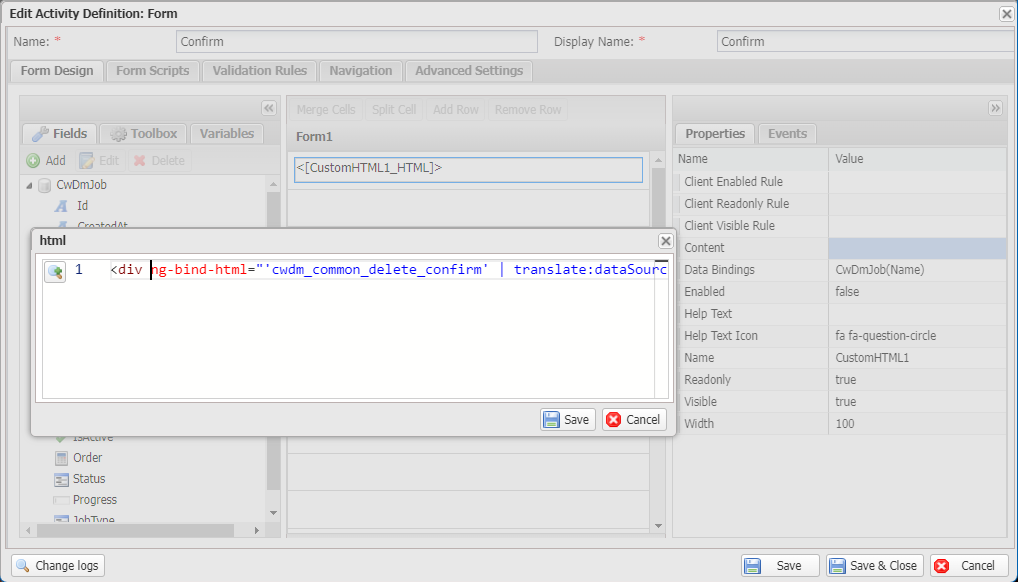Click the Name text input field
The width and height of the screenshot is (1018, 582).
[357, 42]
